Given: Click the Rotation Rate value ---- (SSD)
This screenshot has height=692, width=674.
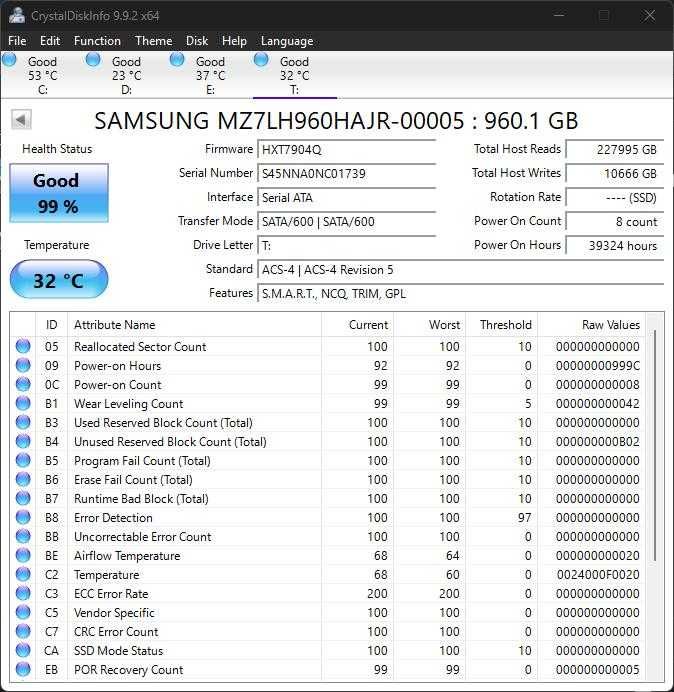Looking at the screenshot, I should tap(615, 197).
